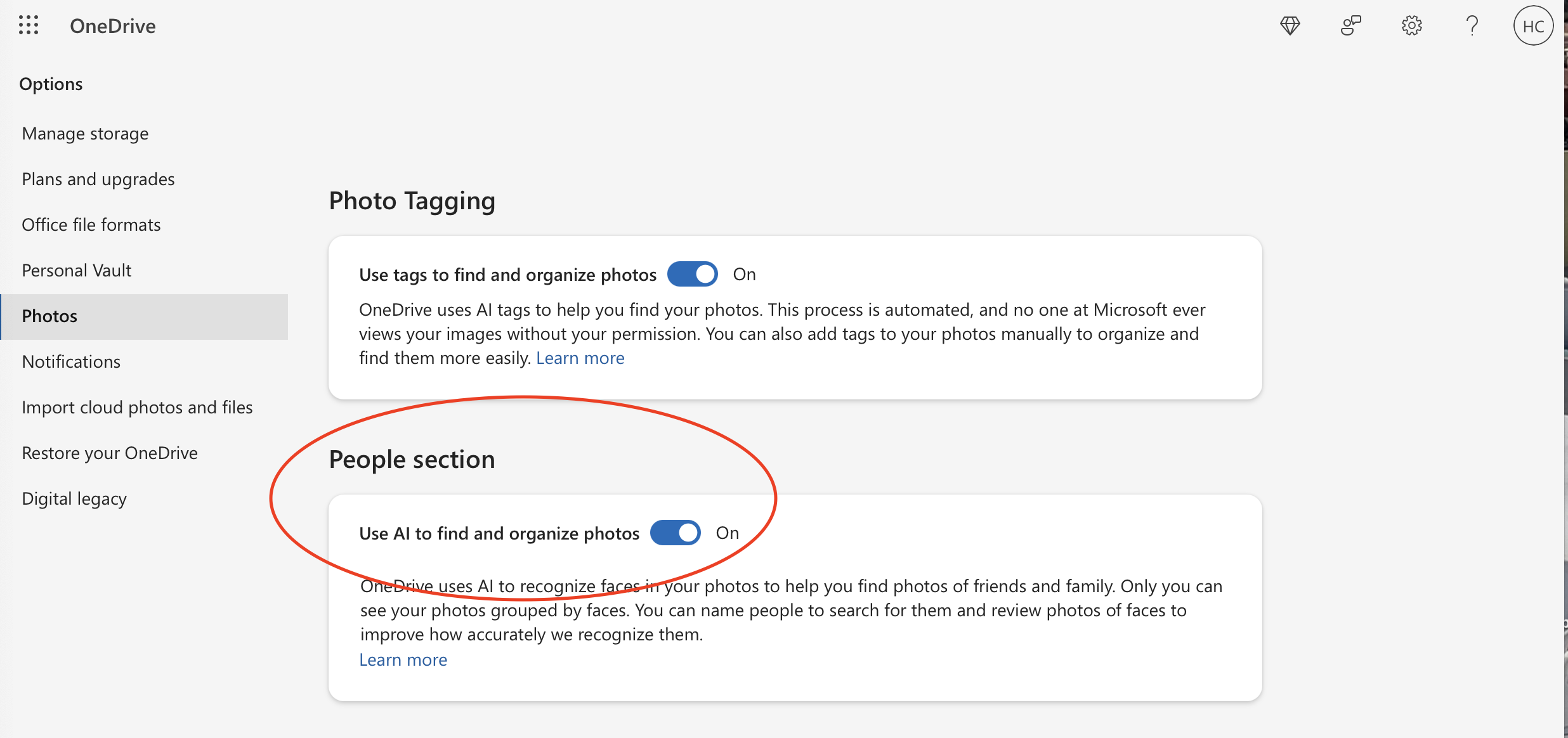Viewport: 1568px width, 738px height.
Task: Open Digital legacy option
Action: (x=74, y=499)
